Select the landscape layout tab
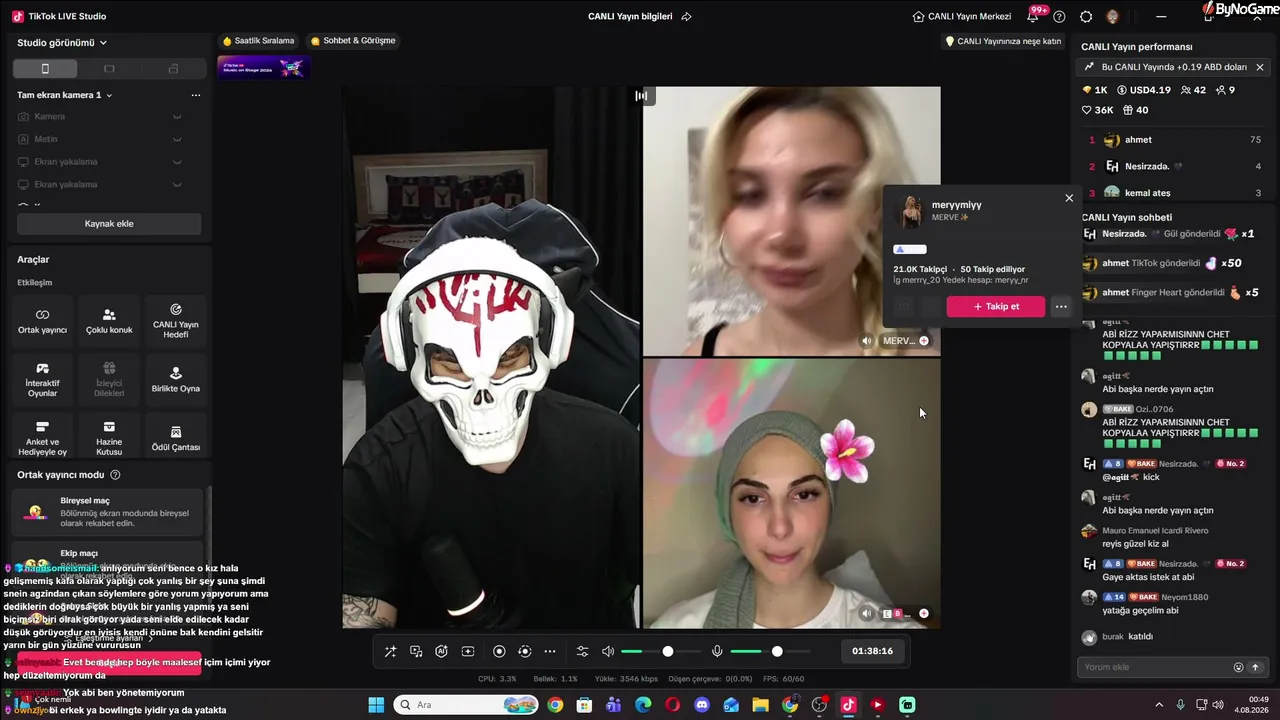The image size is (1280, 720). 109,69
